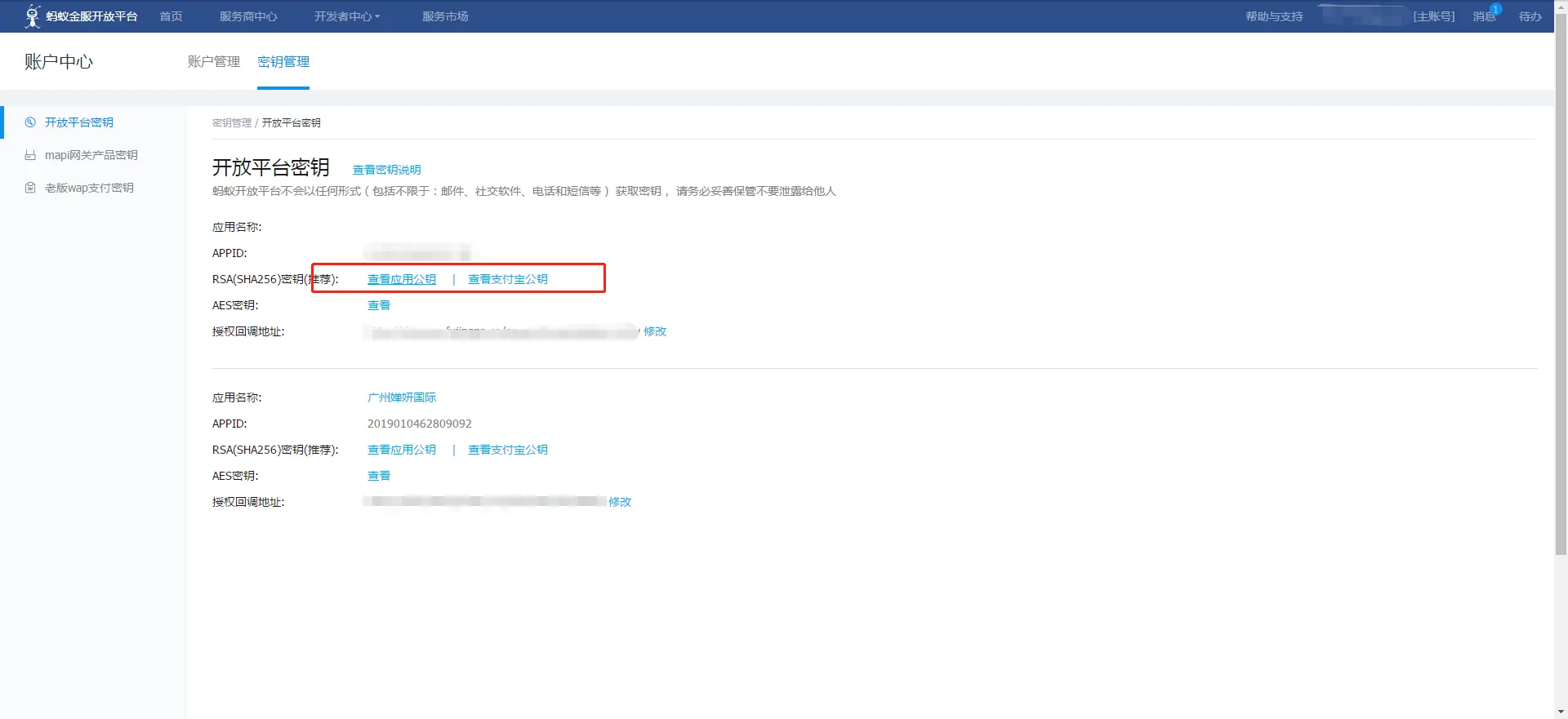Click 查看应用公钥 for 广州婵妍国际

tap(402, 450)
